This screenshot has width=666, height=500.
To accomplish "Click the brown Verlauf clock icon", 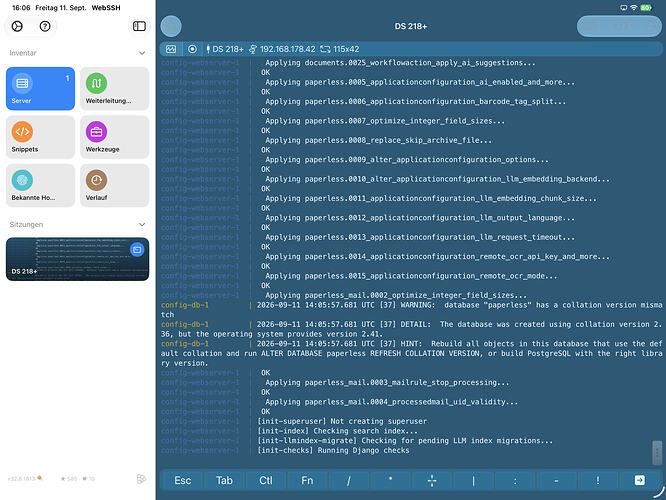I will coord(96,180).
